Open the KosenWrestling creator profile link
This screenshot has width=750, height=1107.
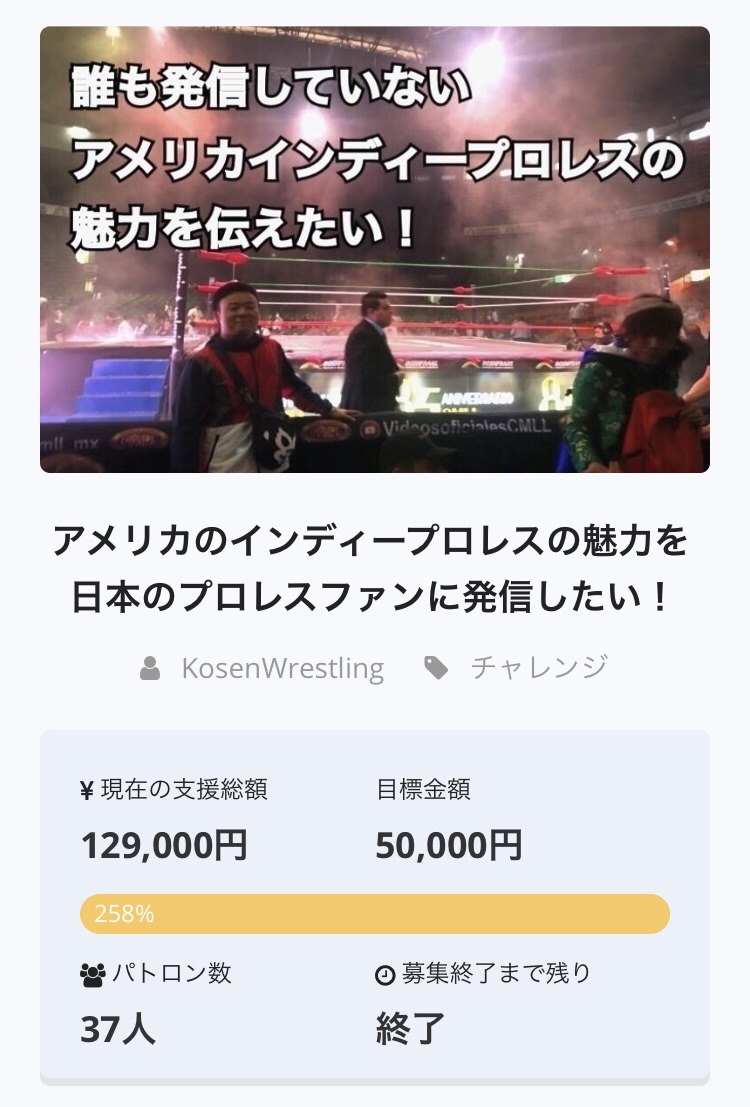pyautogui.click(x=282, y=668)
